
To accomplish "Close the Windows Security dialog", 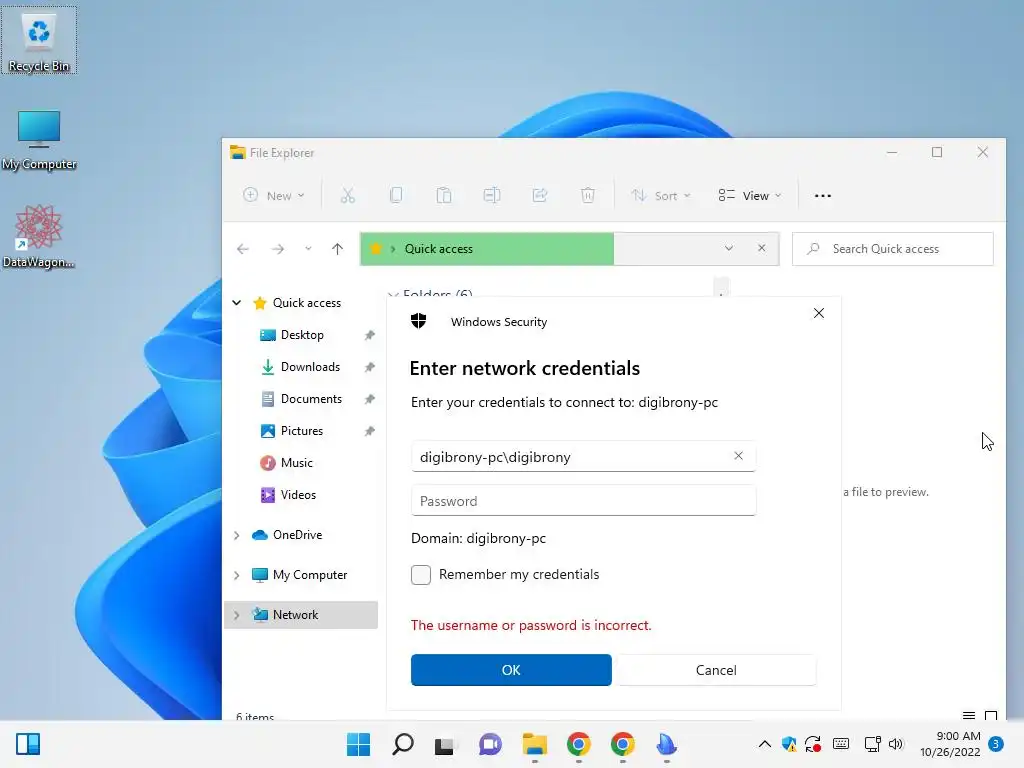I will [x=819, y=313].
